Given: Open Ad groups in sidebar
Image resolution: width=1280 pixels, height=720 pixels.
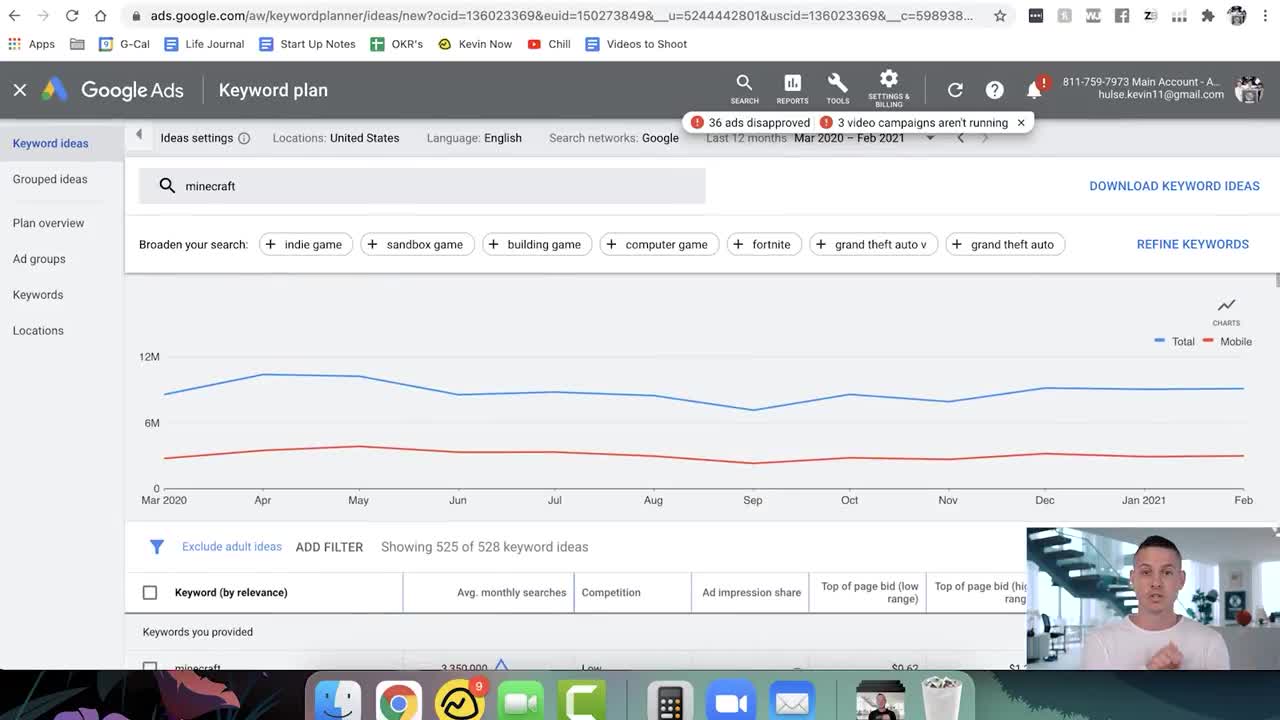Looking at the screenshot, I should coord(39,259).
